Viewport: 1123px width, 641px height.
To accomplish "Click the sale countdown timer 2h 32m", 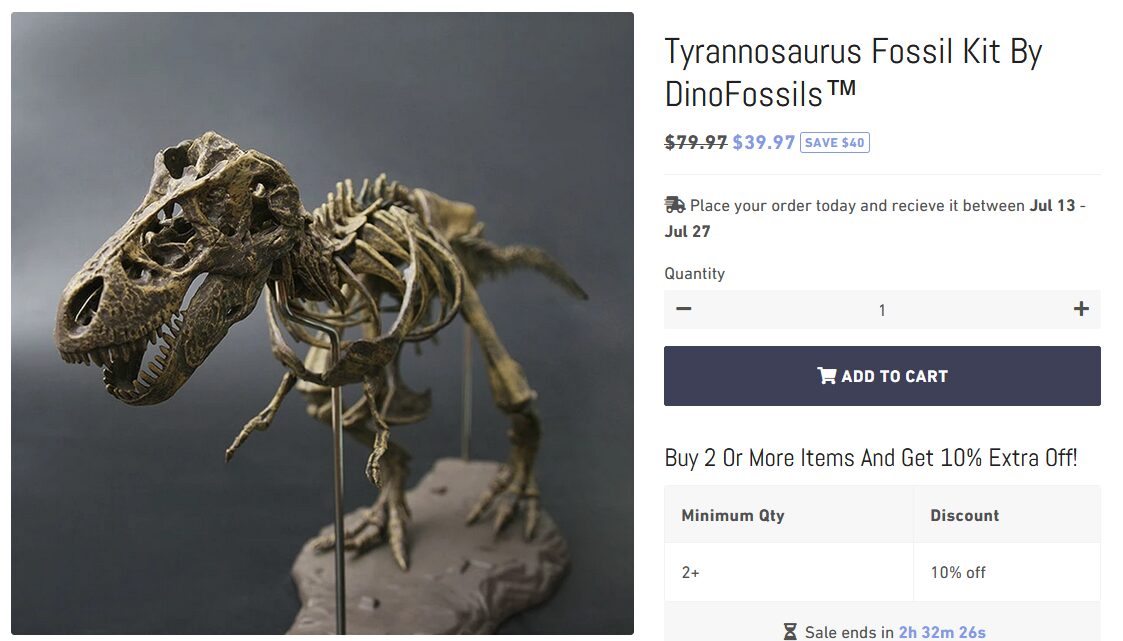I will [942, 632].
